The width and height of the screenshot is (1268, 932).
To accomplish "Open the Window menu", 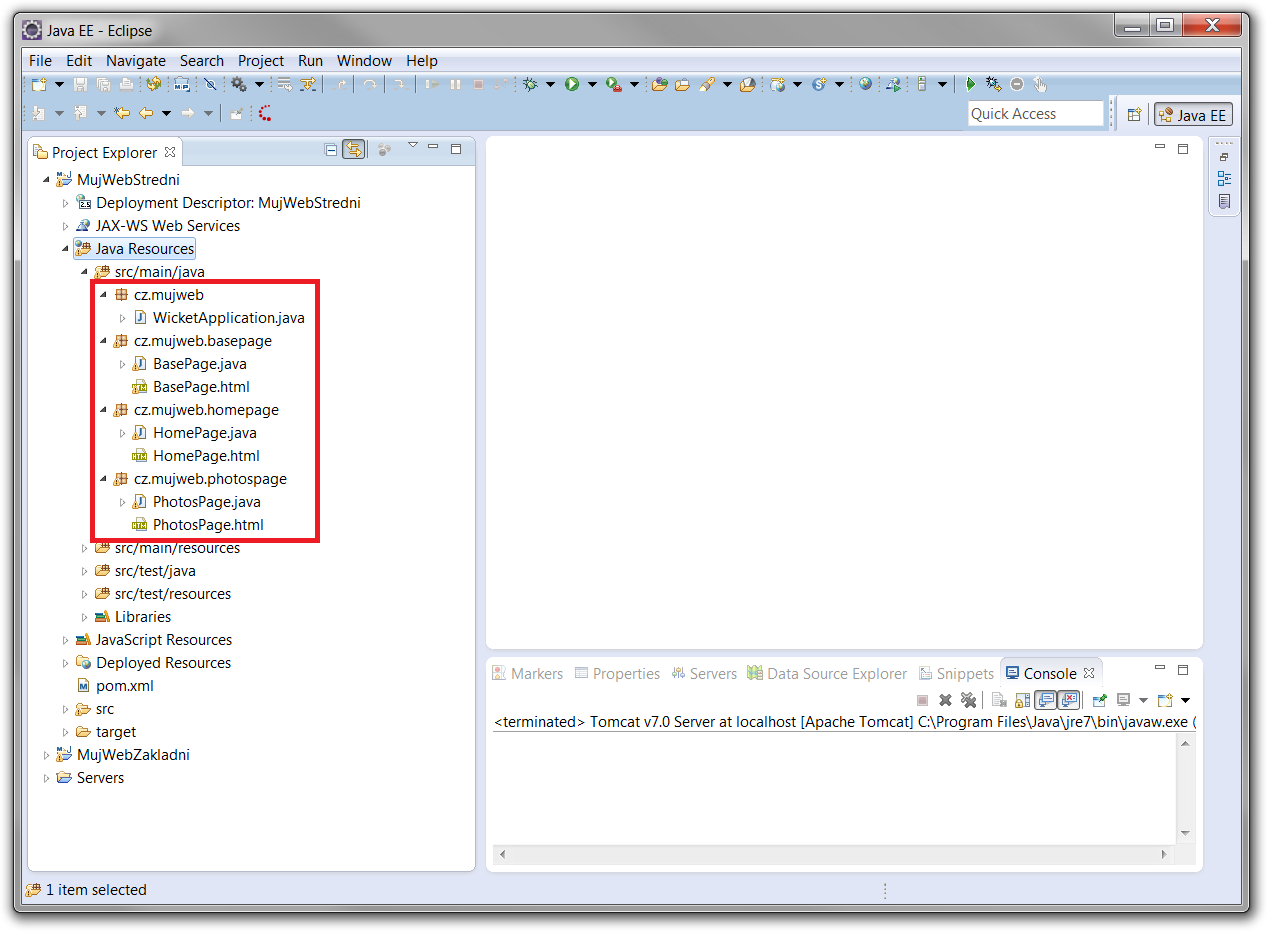I will [x=364, y=61].
